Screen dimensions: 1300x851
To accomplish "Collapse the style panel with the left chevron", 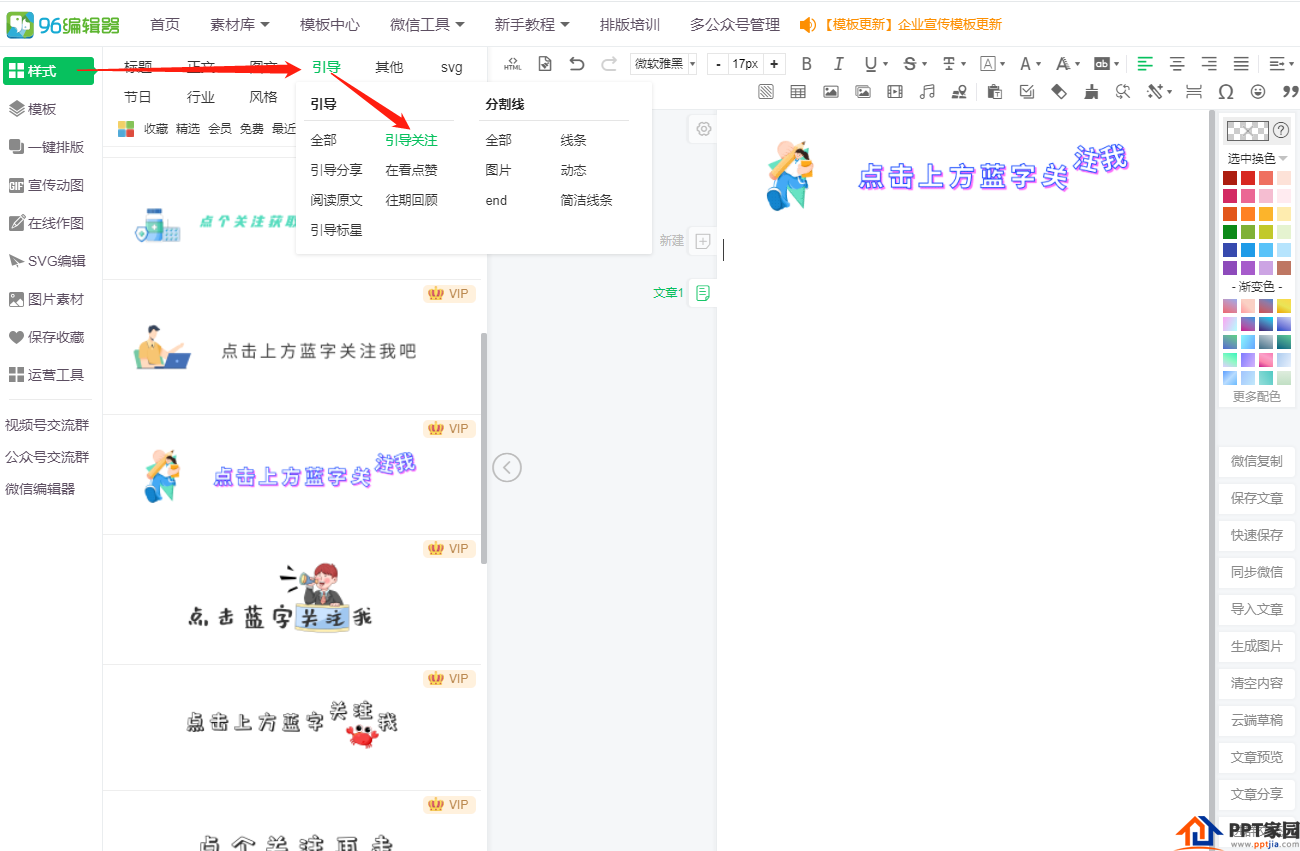I will [507, 467].
